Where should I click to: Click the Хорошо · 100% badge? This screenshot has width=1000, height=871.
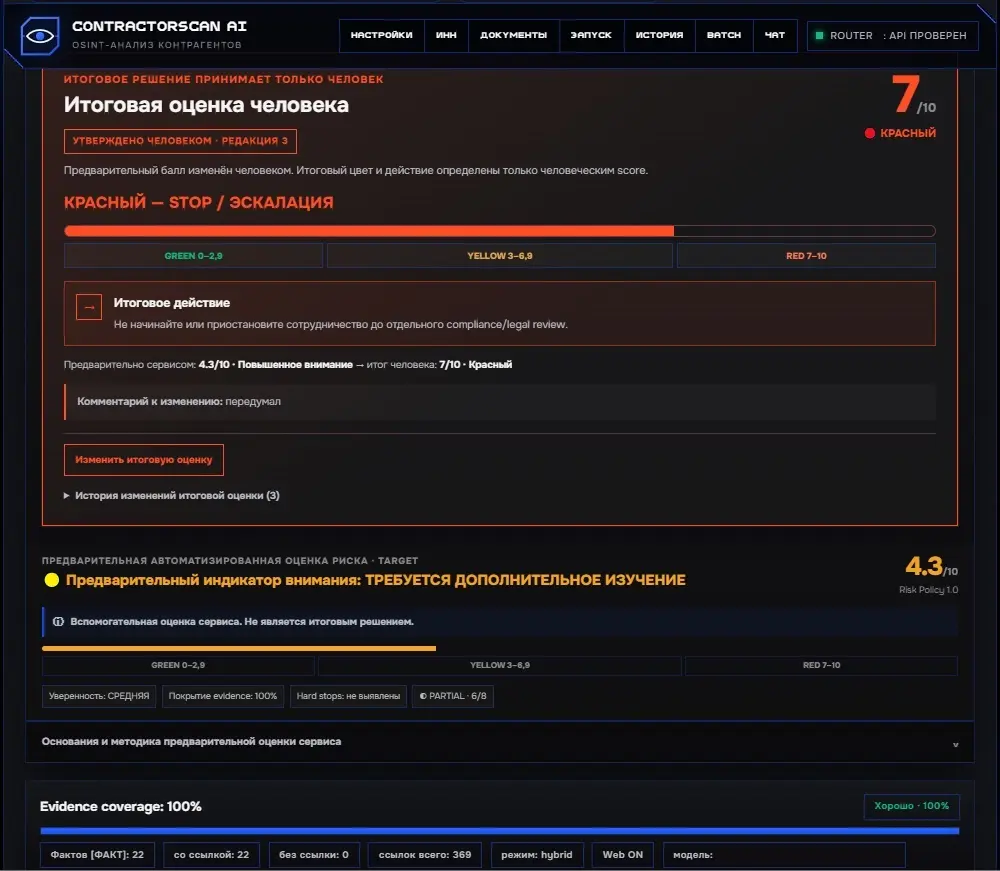tap(911, 806)
